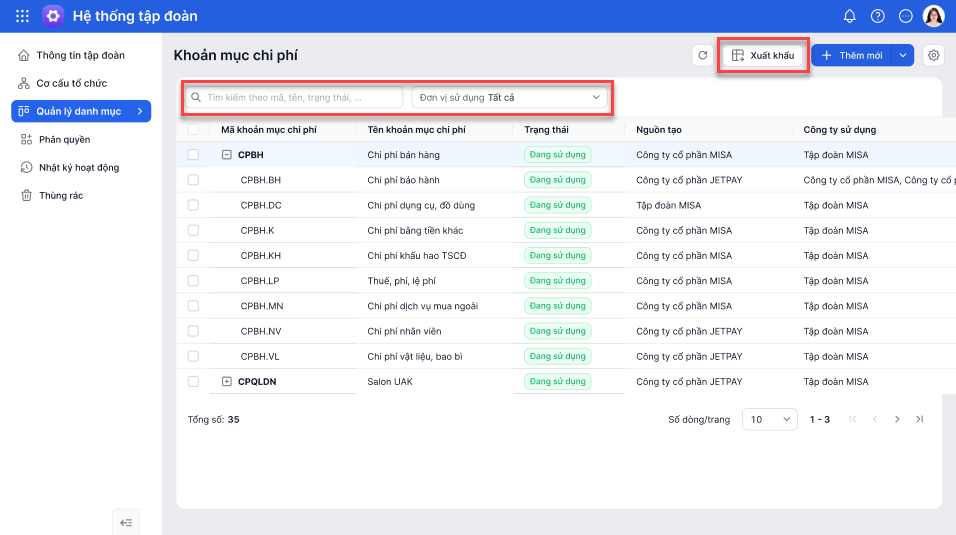This screenshot has width=956, height=535.
Task: Go to the last page of results
Action: click(919, 419)
